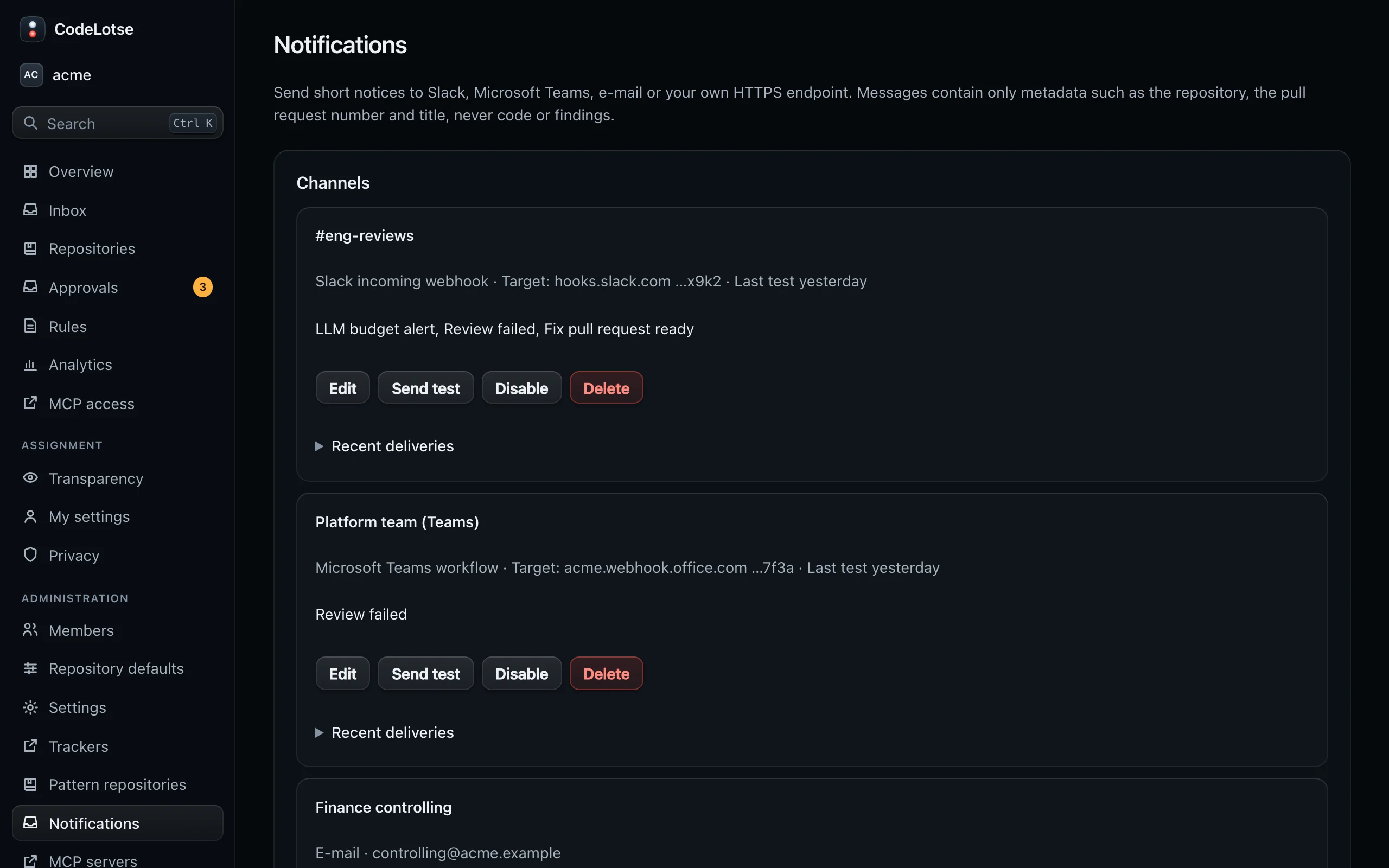
Task: Click the CodeLotse logo icon
Action: pos(32,29)
